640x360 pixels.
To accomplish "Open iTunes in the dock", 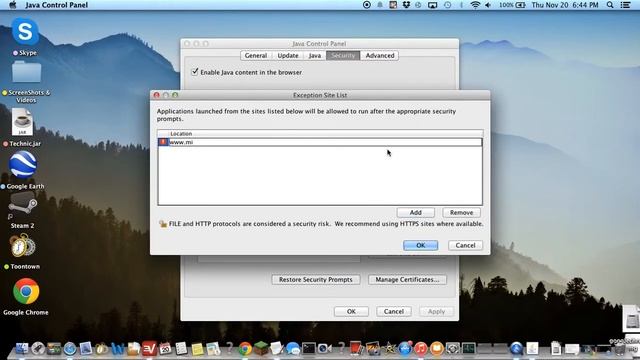I will tap(421, 349).
